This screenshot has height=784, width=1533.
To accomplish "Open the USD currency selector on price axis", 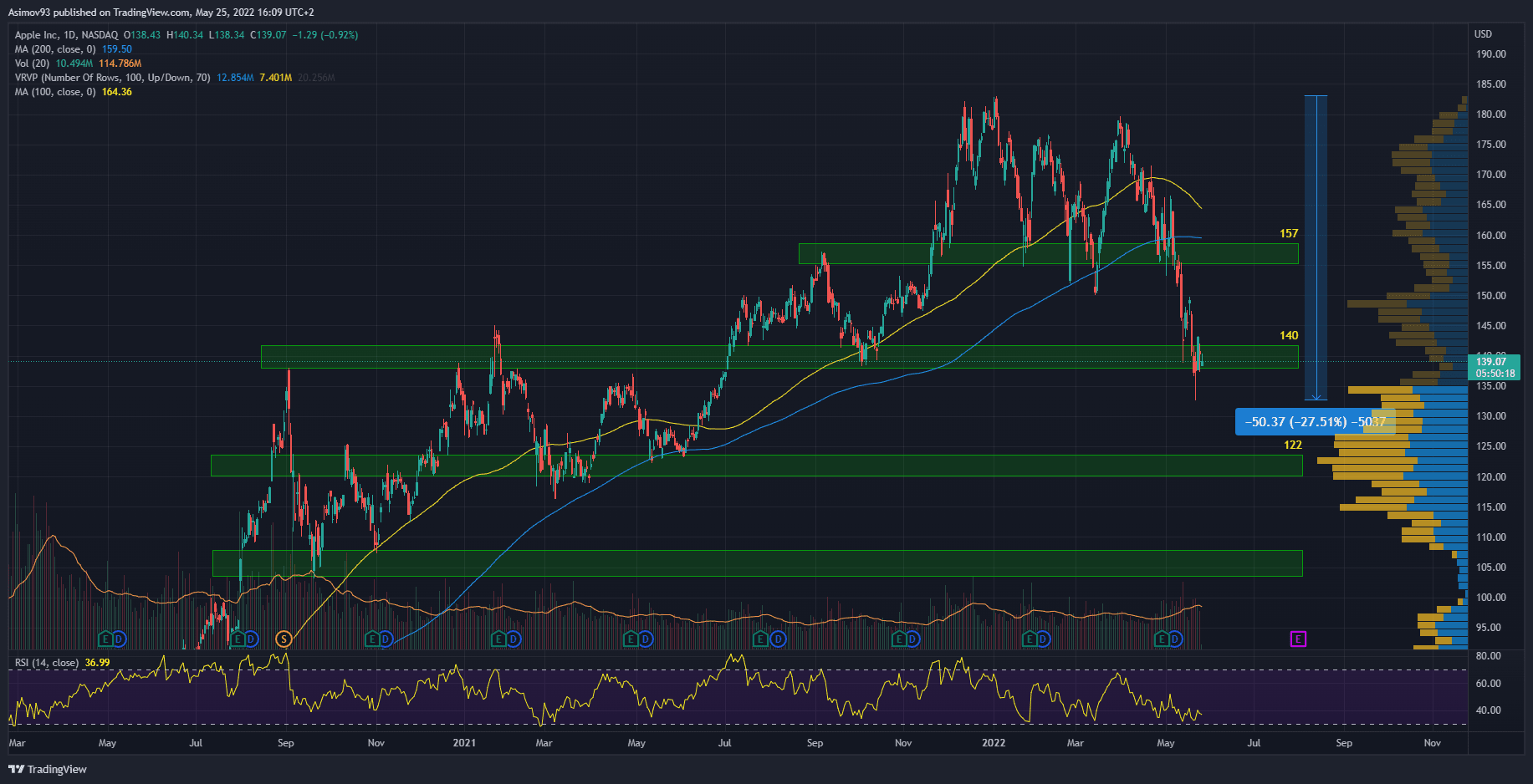I will coord(1482,34).
